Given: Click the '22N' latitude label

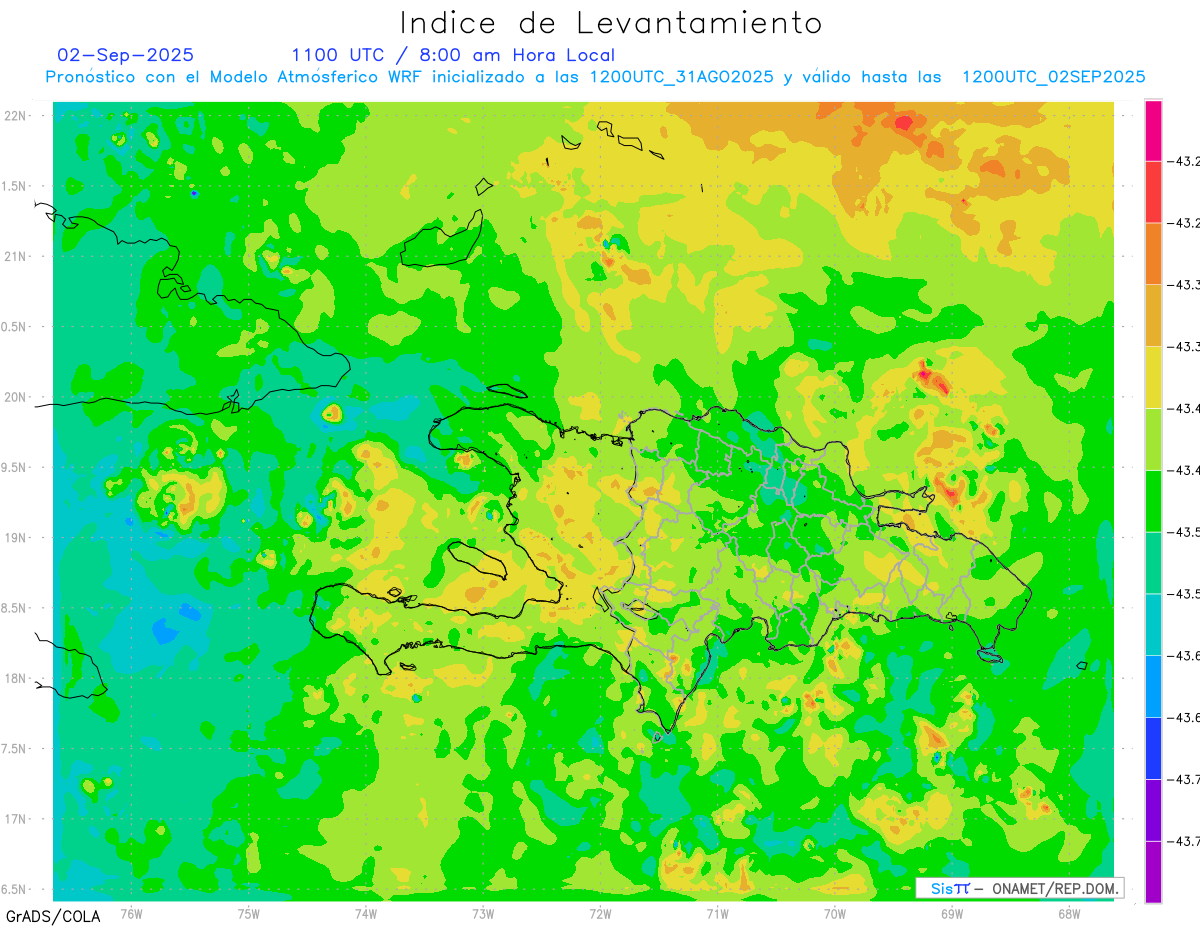Looking at the screenshot, I should (x=15, y=116).
